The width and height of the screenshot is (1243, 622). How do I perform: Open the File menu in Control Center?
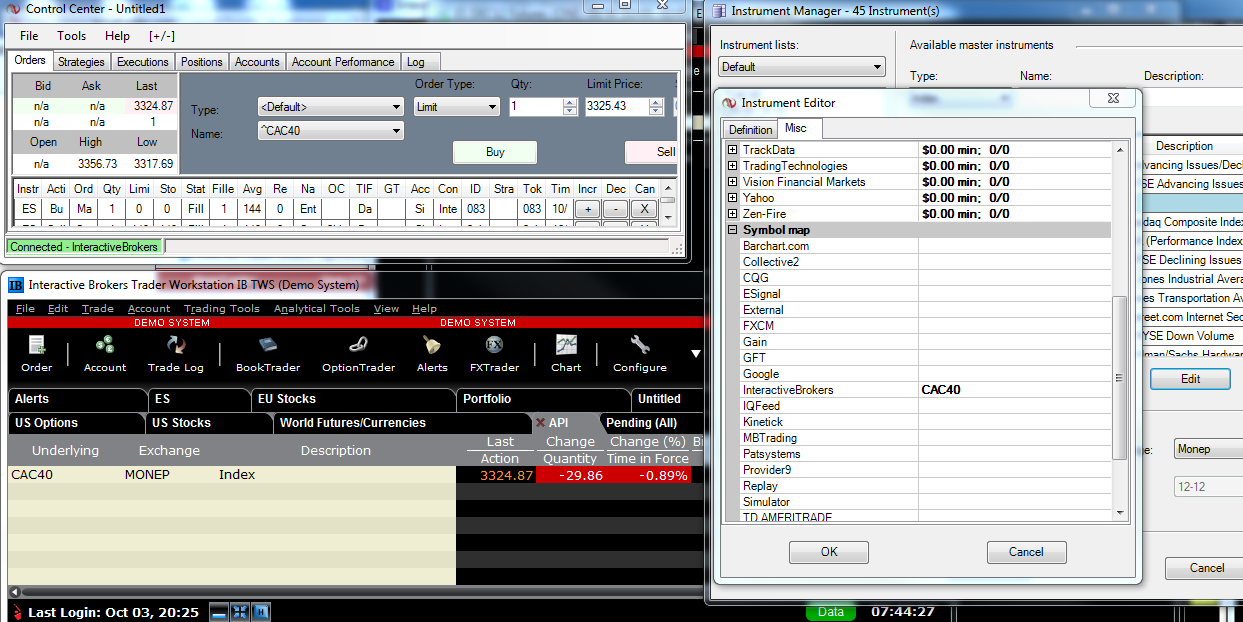(29, 36)
